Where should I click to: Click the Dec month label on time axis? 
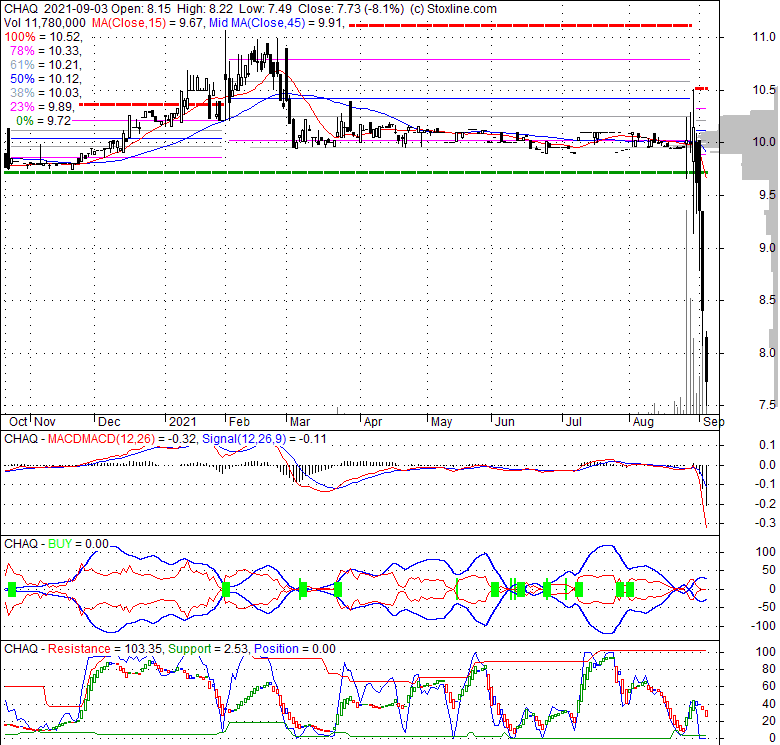(x=109, y=422)
